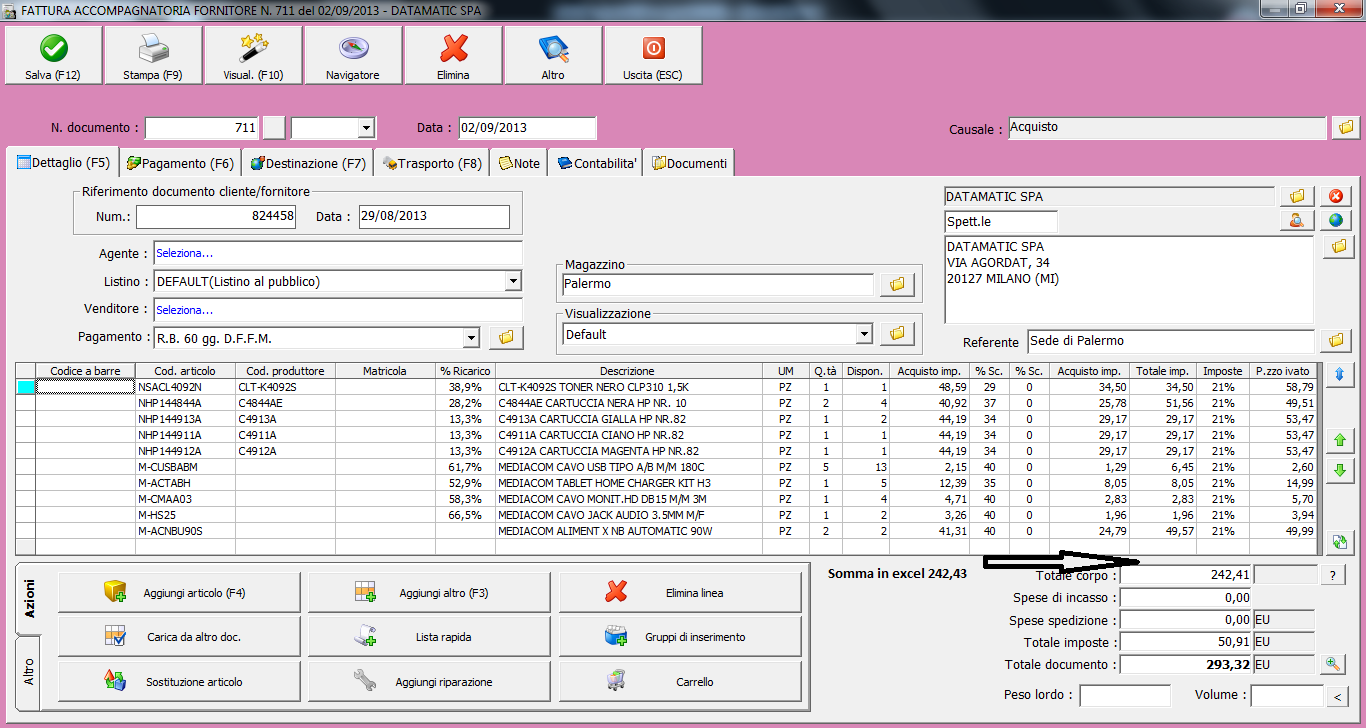This screenshot has width=1366, height=728.
Task: Expand the Pagamento R.B. 60 gg. dropdown
Action: [470, 338]
